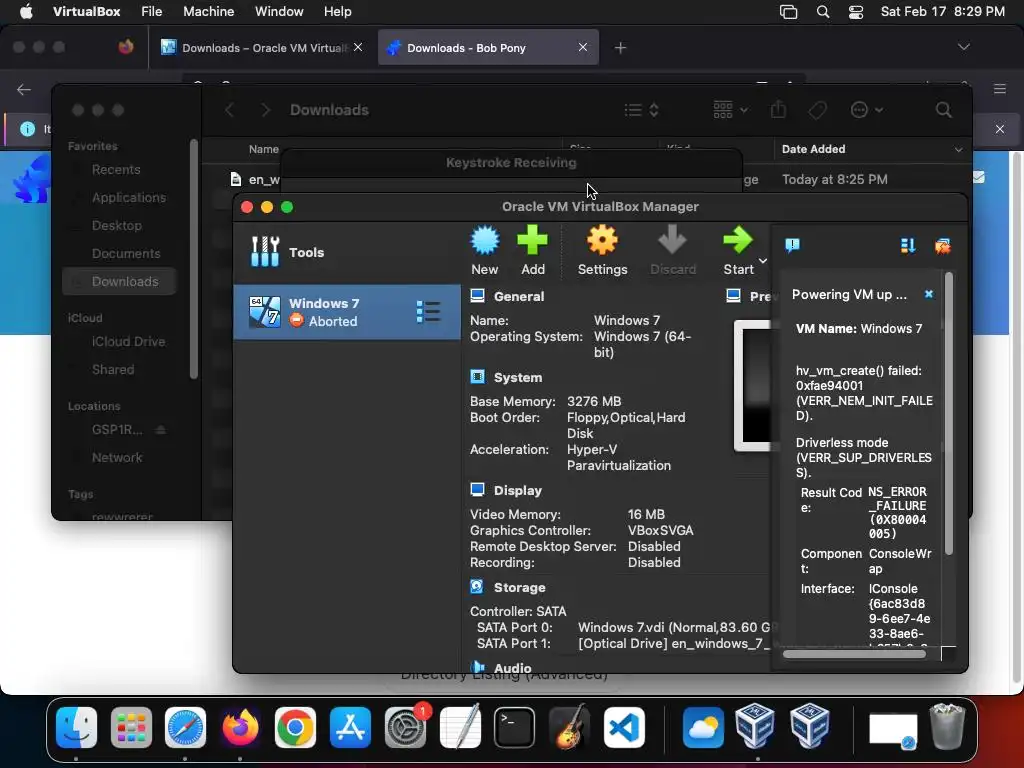
Task: Click the notification panel vertical scrollbar
Action: point(949,415)
